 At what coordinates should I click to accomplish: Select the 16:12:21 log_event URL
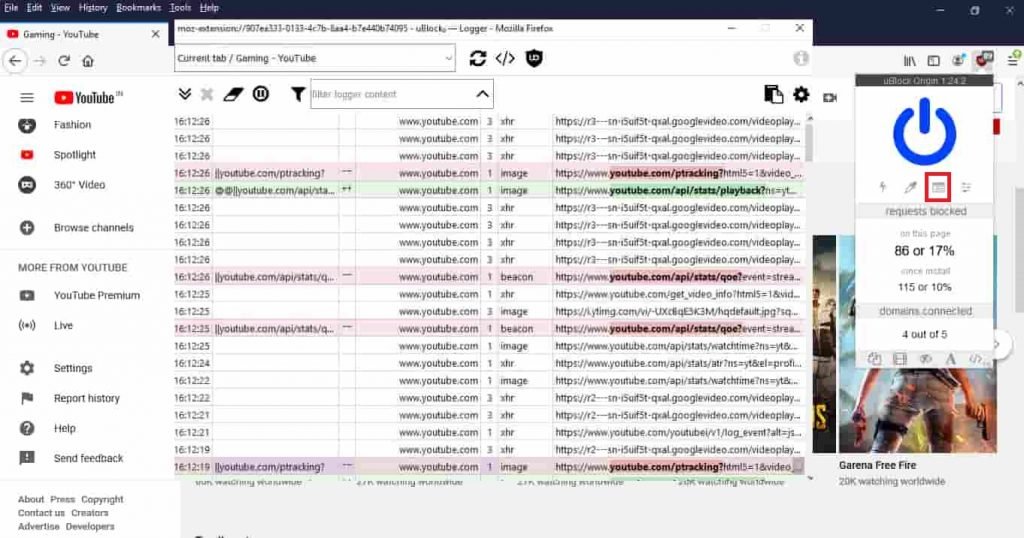[x=677, y=432]
